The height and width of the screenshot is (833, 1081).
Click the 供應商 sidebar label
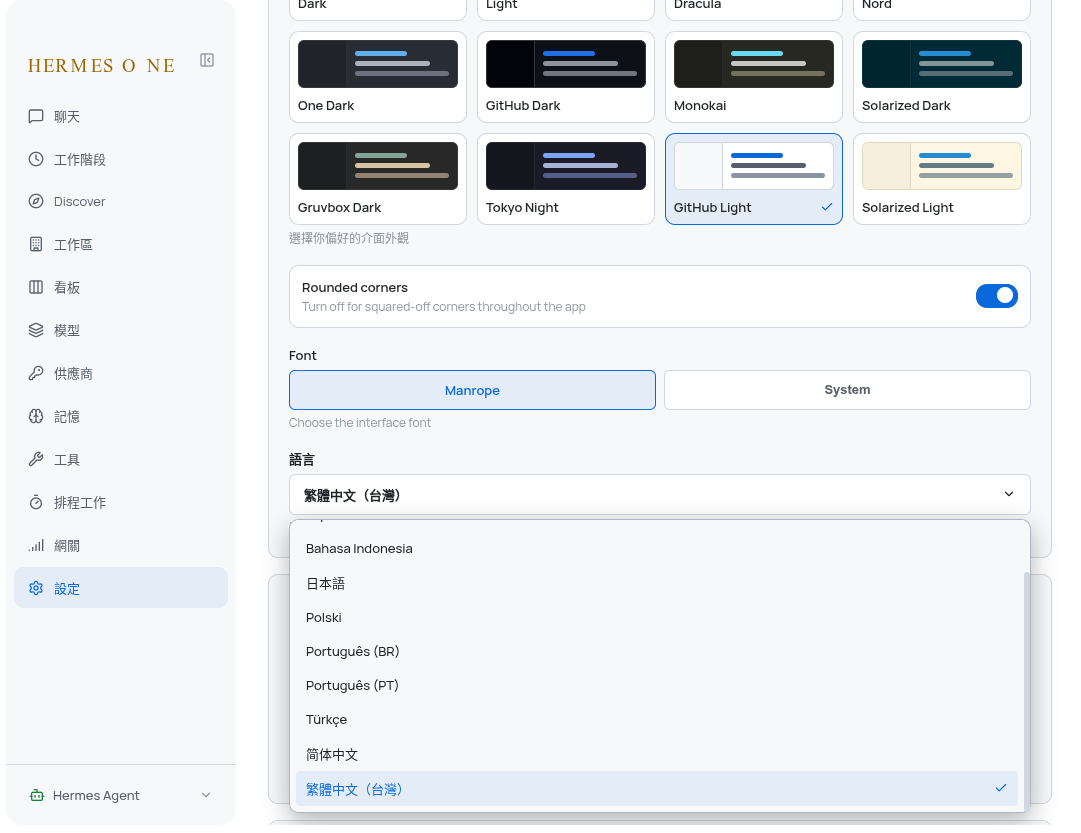point(73,374)
